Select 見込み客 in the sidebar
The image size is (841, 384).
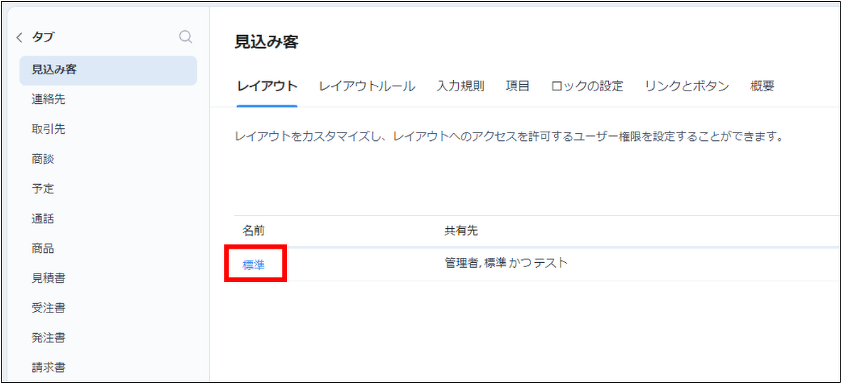pos(108,70)
